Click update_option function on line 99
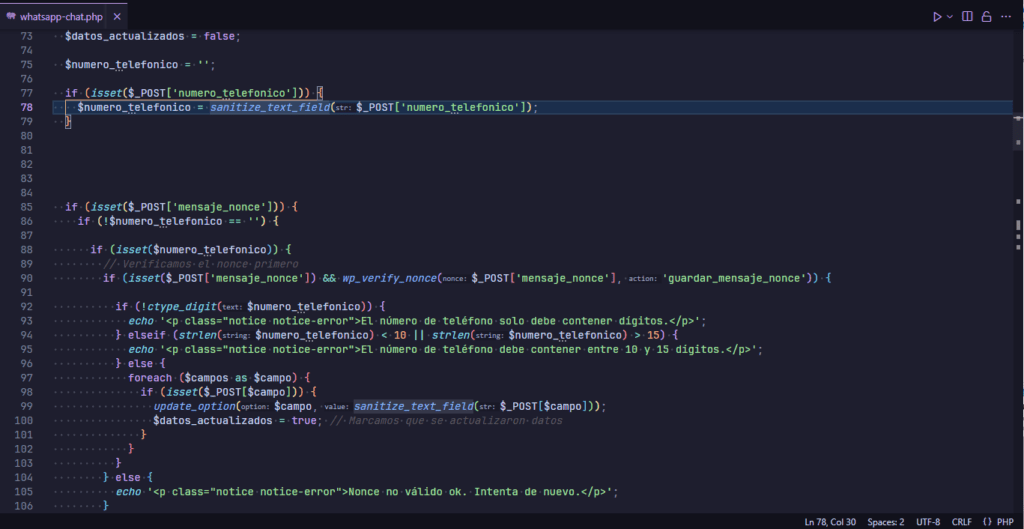 click(195, 406)
